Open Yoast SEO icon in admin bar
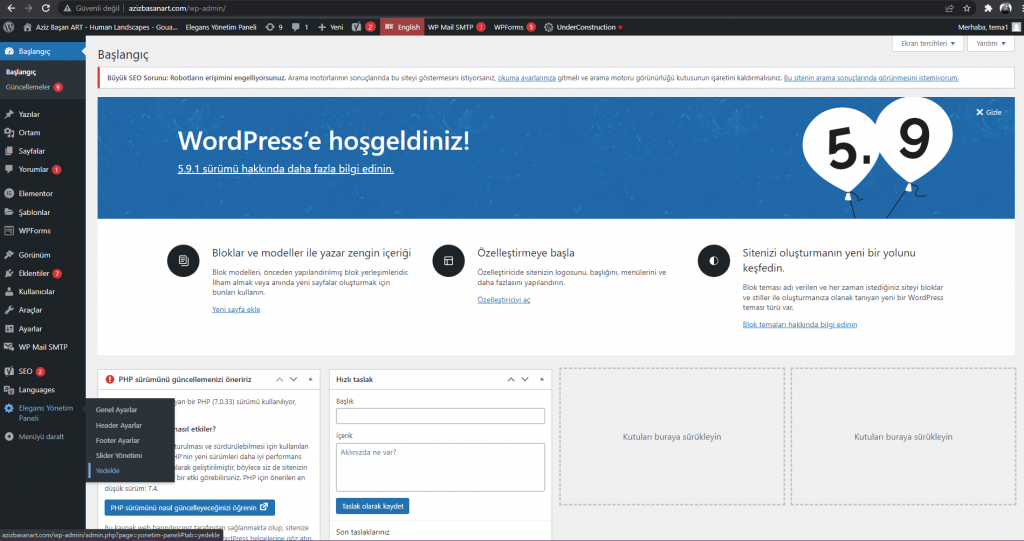Image resolution: width=1024 pixels, height=541 pixels. [356, 27]
